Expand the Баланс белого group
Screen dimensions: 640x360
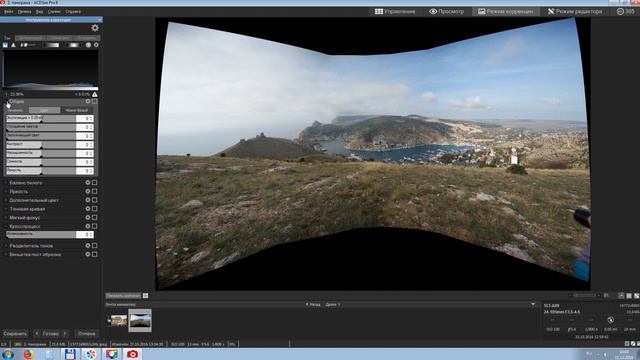pos(6,182)
